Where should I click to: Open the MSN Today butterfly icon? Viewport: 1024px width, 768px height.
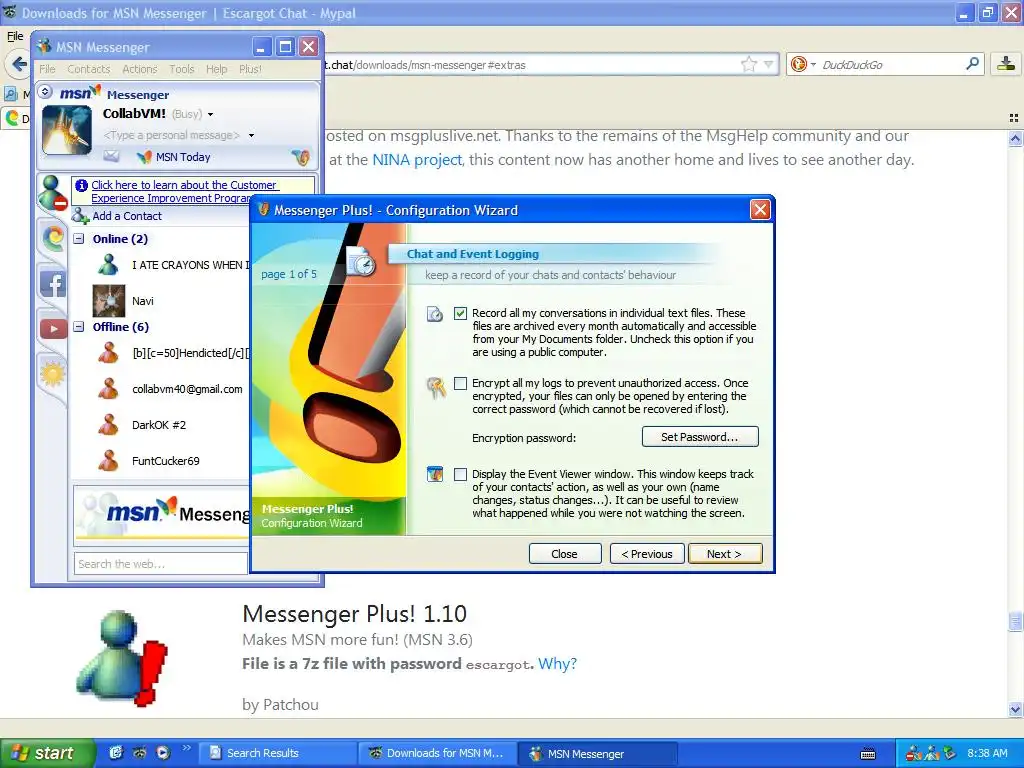144,157
